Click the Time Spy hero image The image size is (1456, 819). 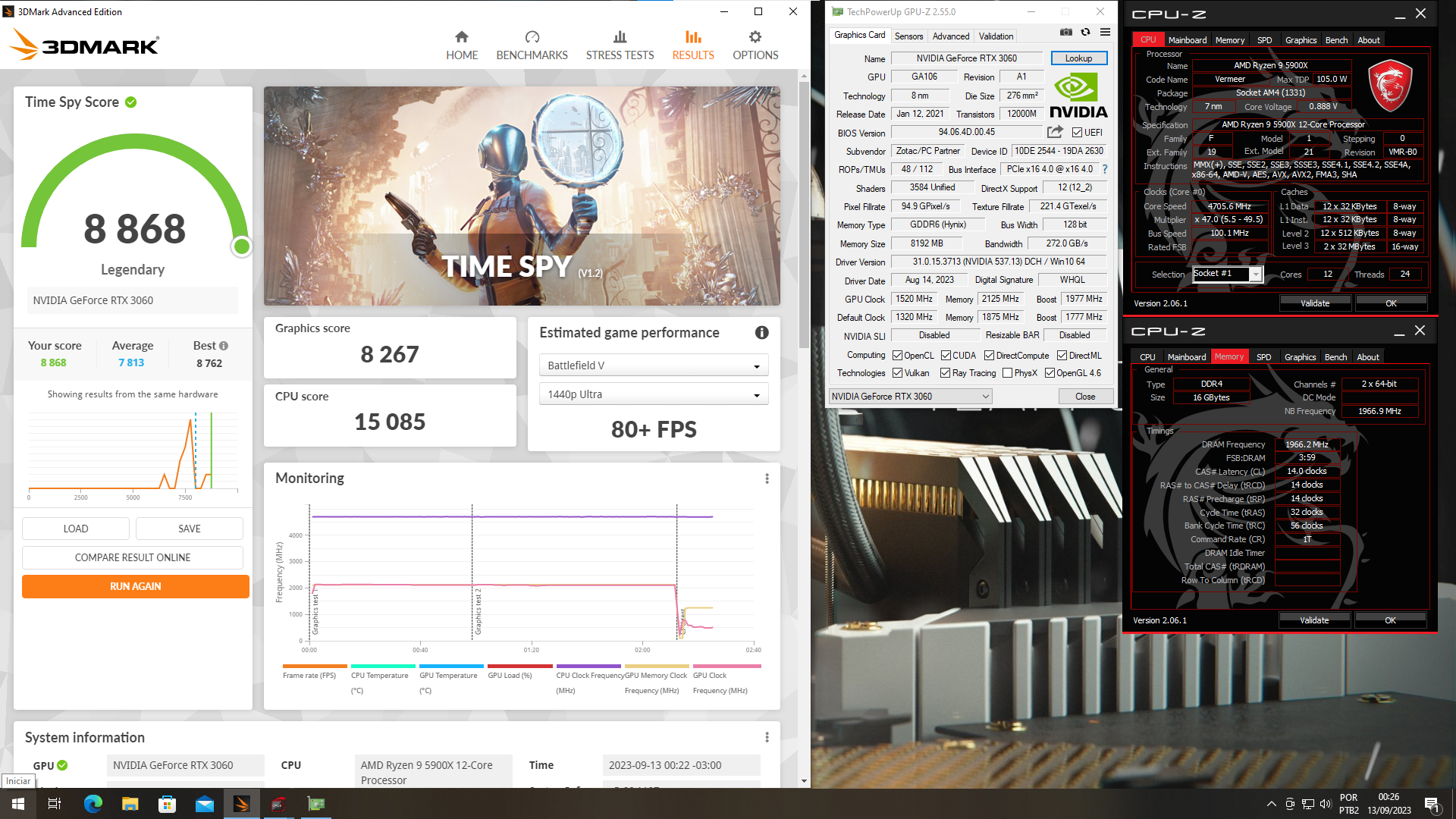coord(522,196)
